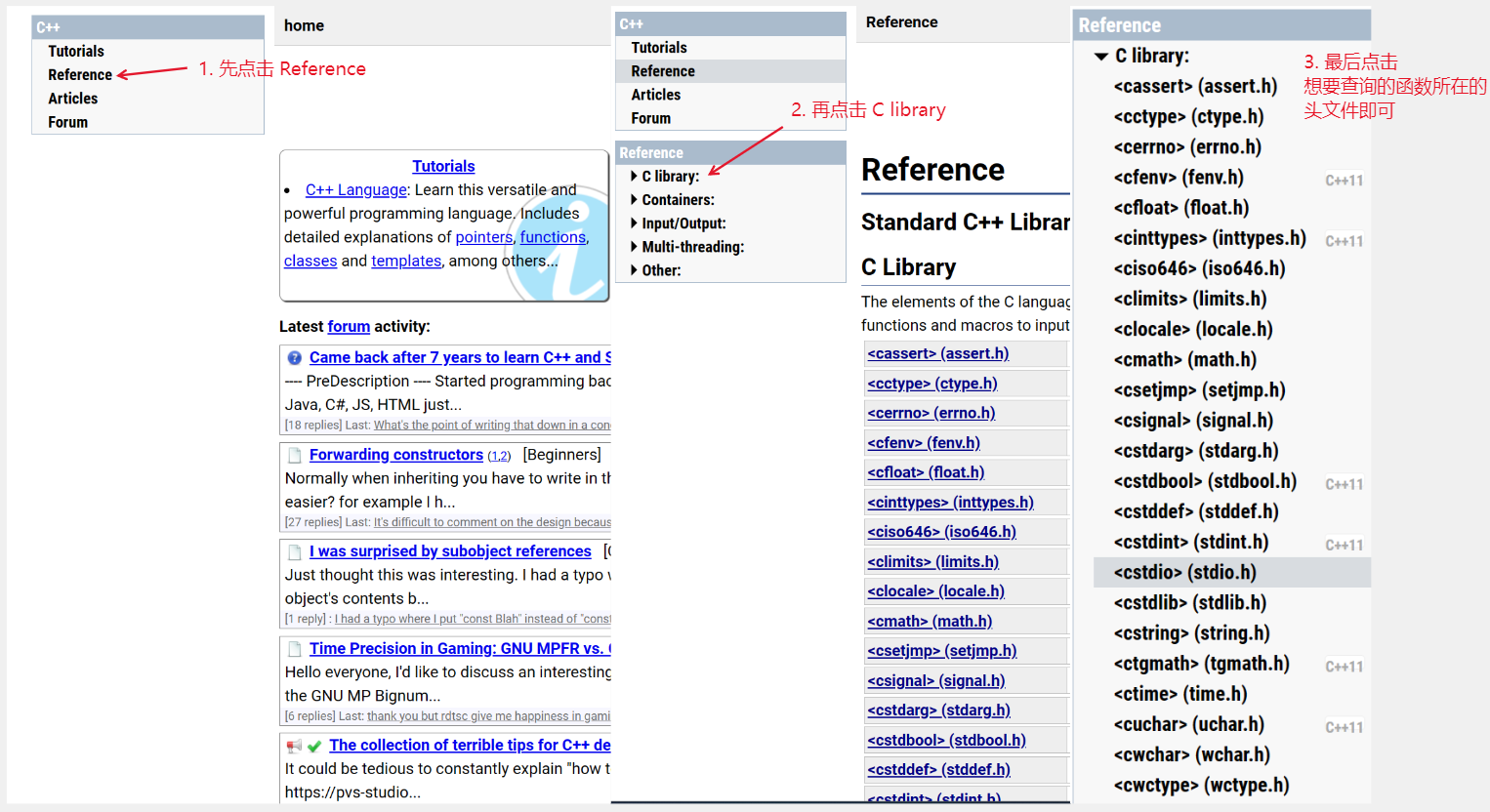
Task: Select '<cstdint> (stdint.h)' in the C library tree
Action: coord(1191,542)
